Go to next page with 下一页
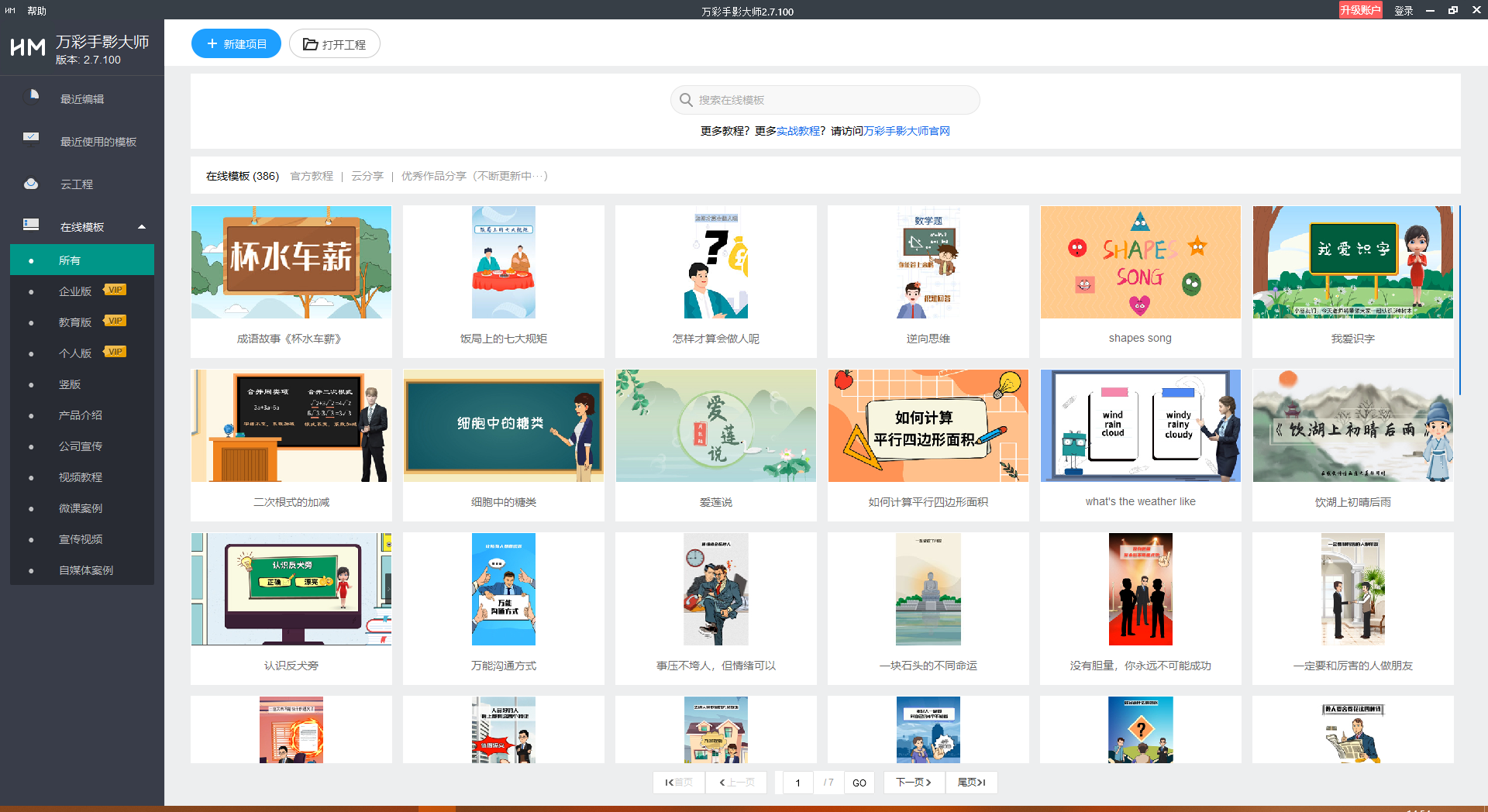The width and height of the screenshot is (1488, 812). point(914,783)
